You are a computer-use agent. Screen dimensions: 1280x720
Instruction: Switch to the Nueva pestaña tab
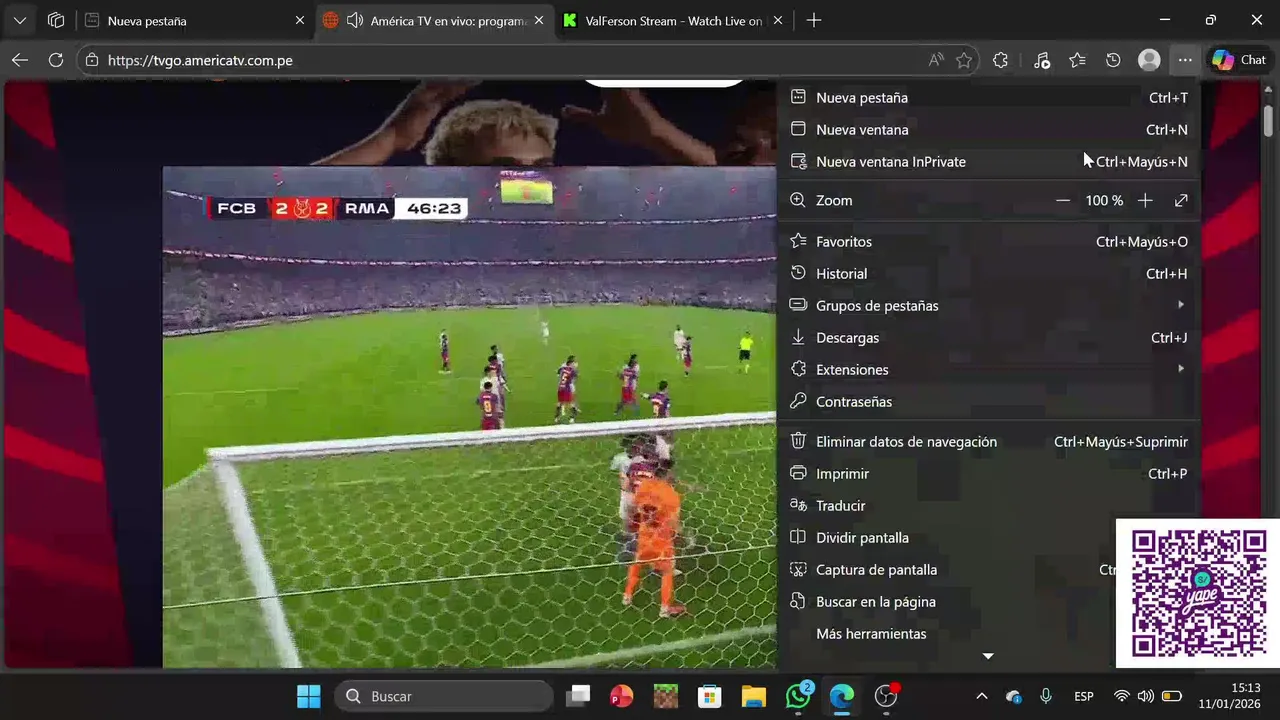tap(195, 20)
